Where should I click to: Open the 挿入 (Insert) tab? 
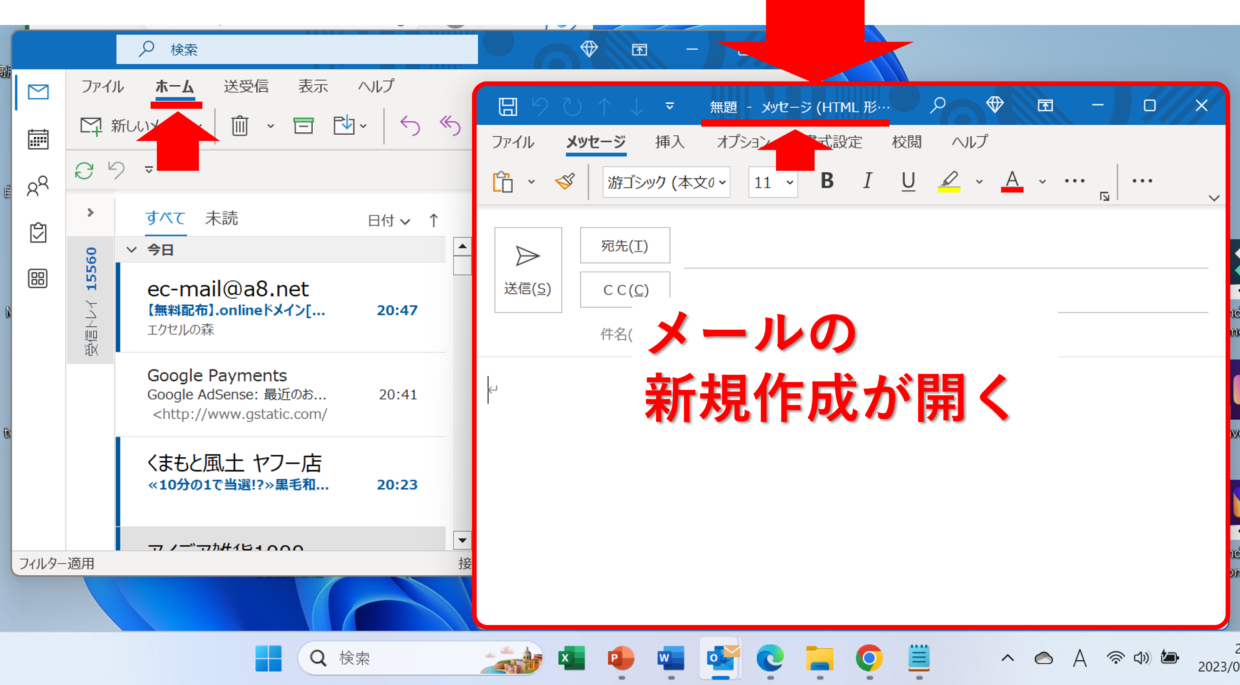pos(670,142)
